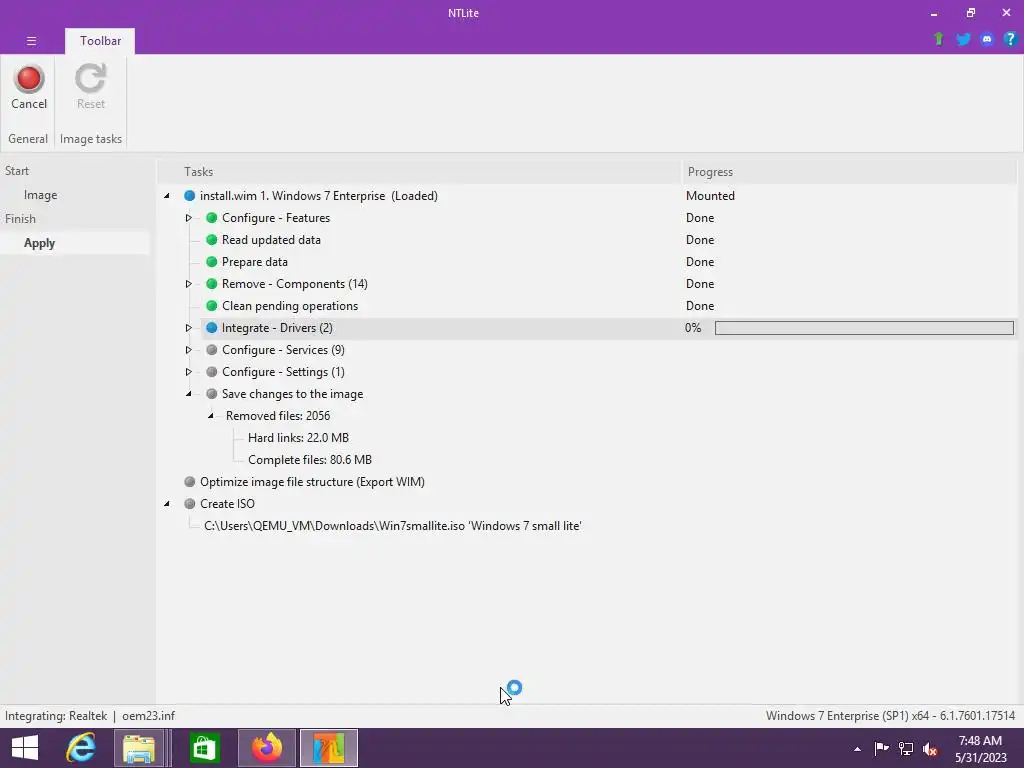This screenshot has height=768, width=1024.
Task: Click the Progress column header
Action: [x=848, y=172]
